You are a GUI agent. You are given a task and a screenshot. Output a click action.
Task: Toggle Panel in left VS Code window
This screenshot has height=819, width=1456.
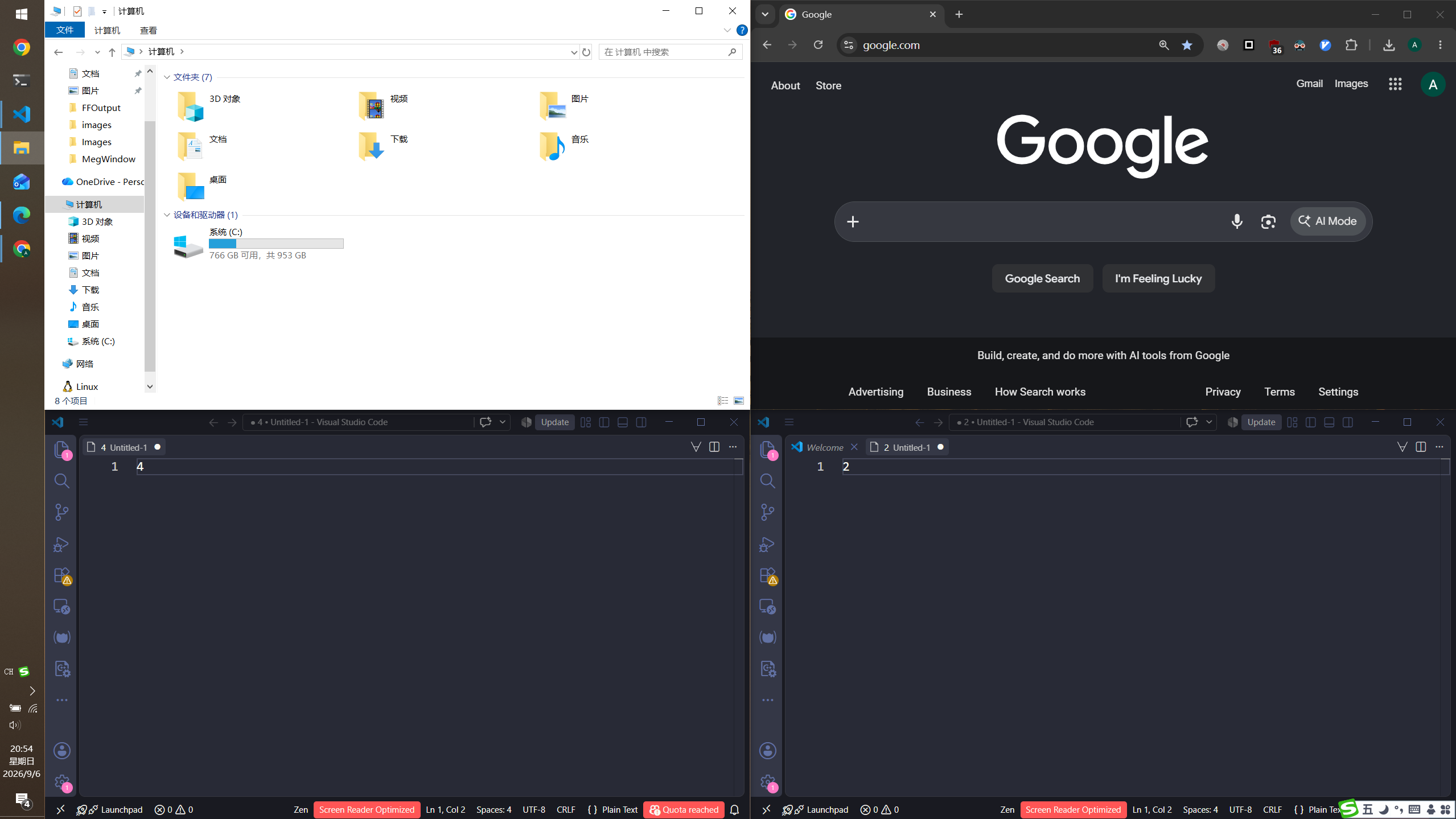pos(623,422)
